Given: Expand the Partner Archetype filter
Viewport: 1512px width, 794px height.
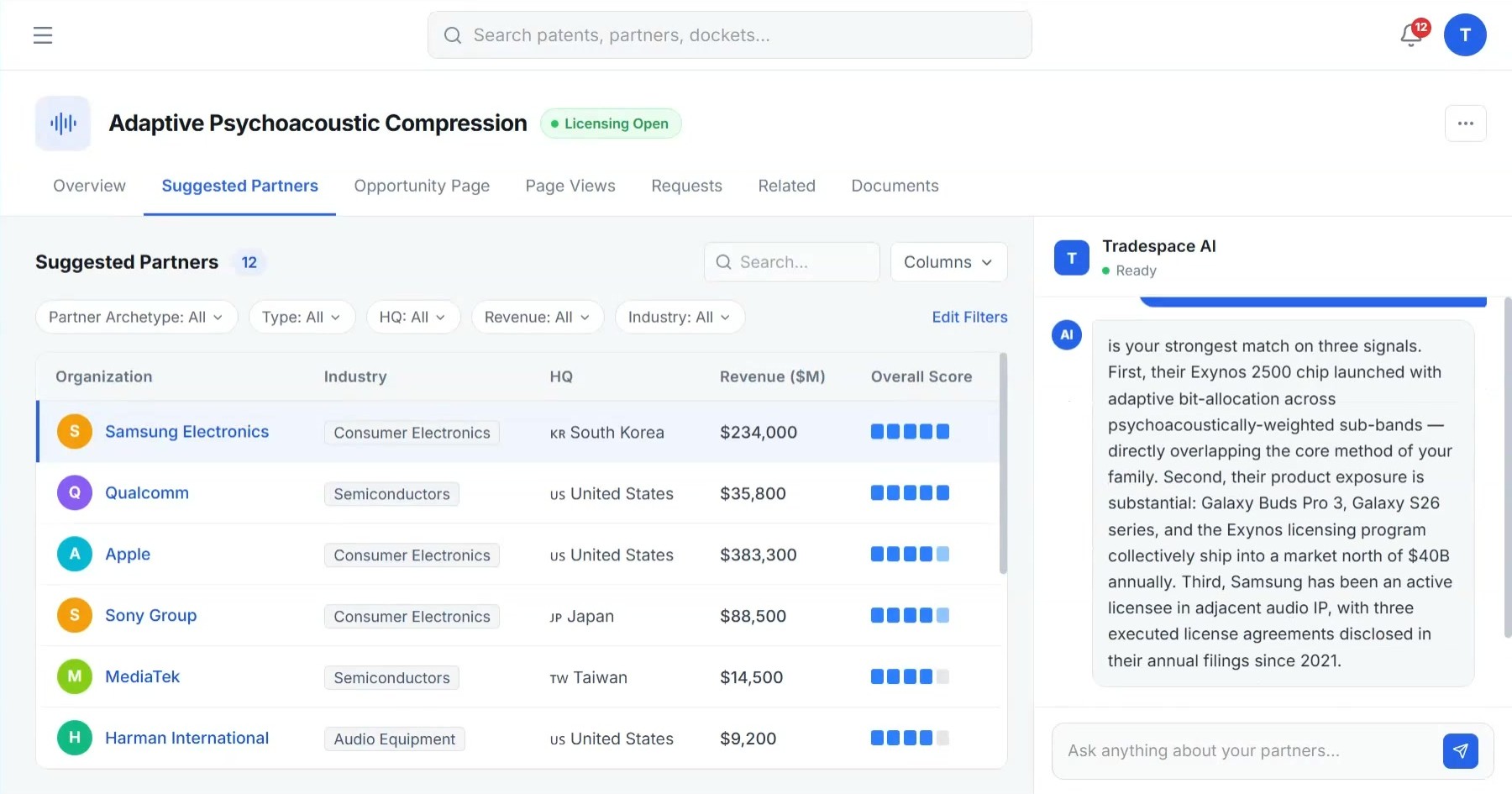Looking at the screenshot, I should point(136,317).
